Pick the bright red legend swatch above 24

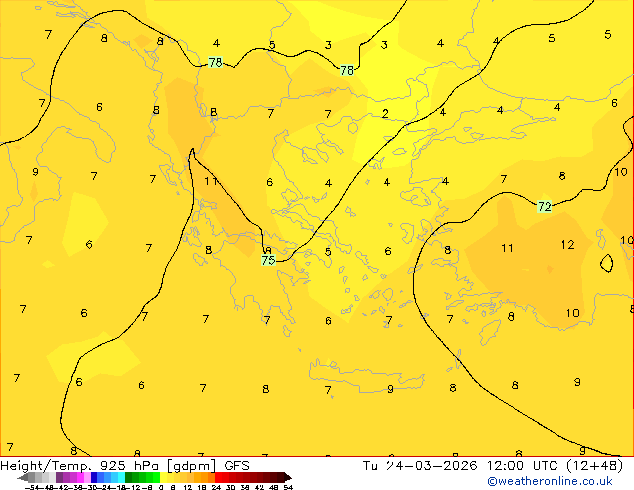tap(218, 477)
